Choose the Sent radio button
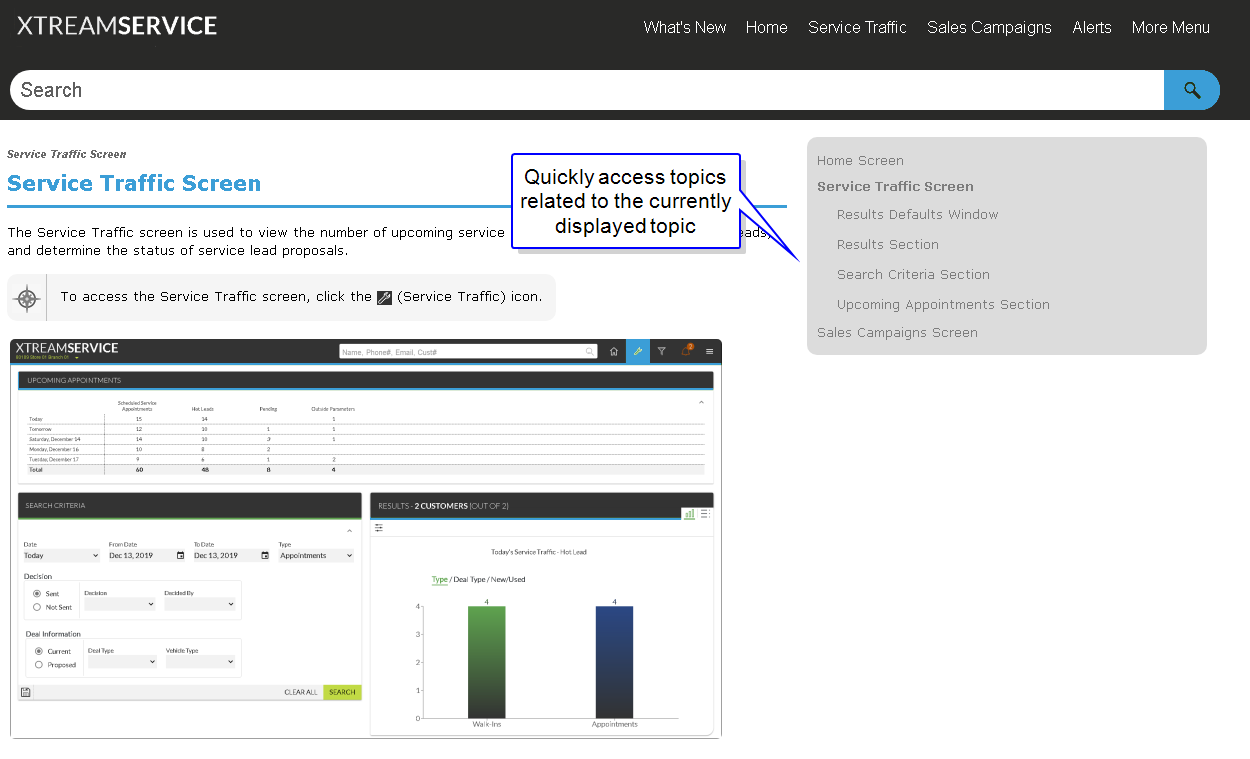Image resolution: width=1250 pixels, height=759 pixels. [37, 594]
